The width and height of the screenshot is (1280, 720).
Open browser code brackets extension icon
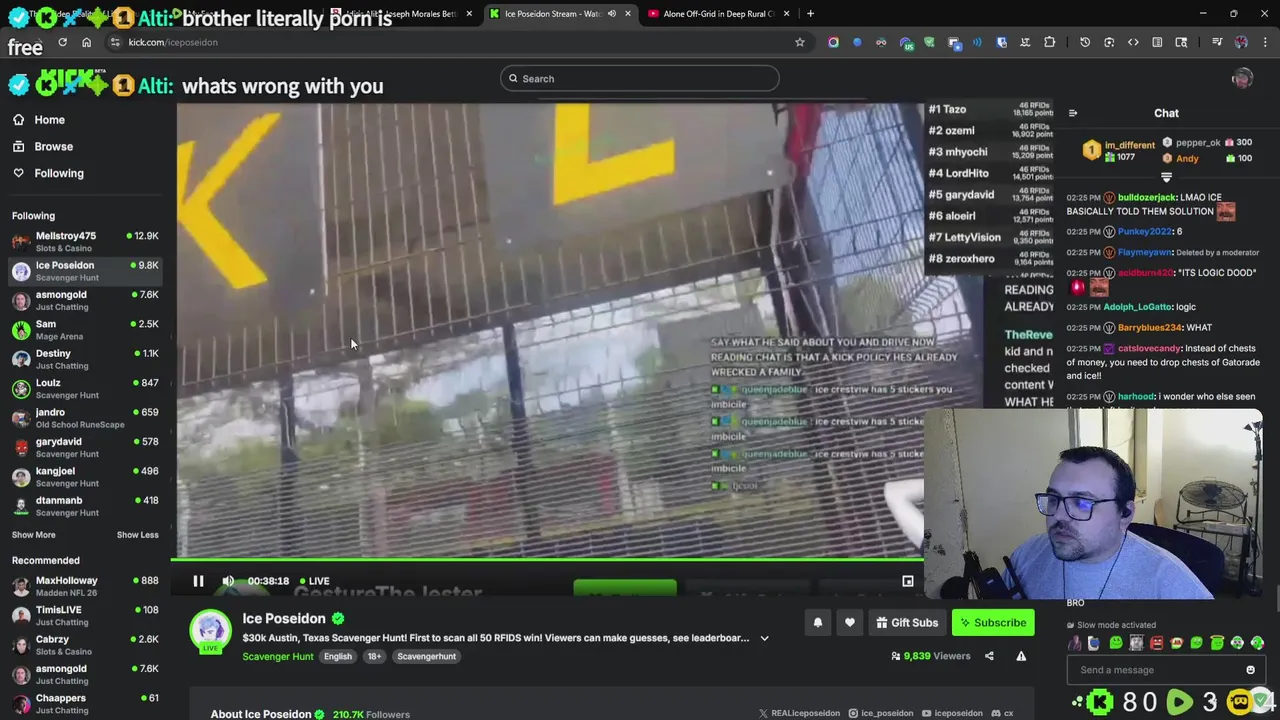1133,42
